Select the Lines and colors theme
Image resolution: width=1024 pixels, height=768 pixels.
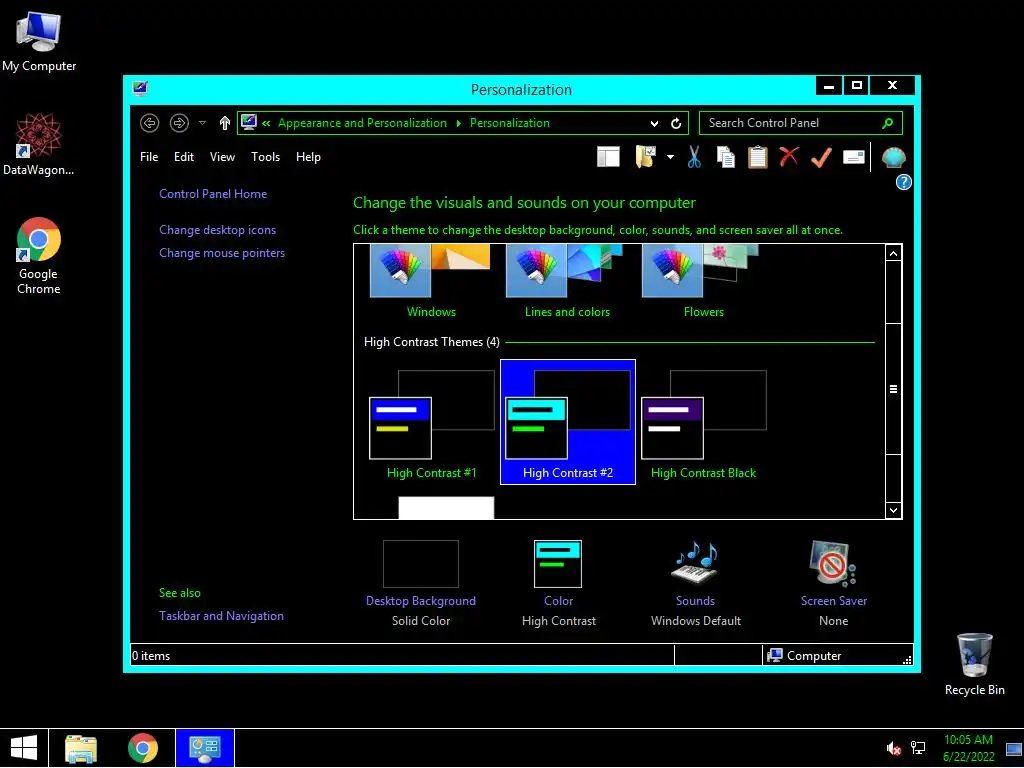click(567, 281)
